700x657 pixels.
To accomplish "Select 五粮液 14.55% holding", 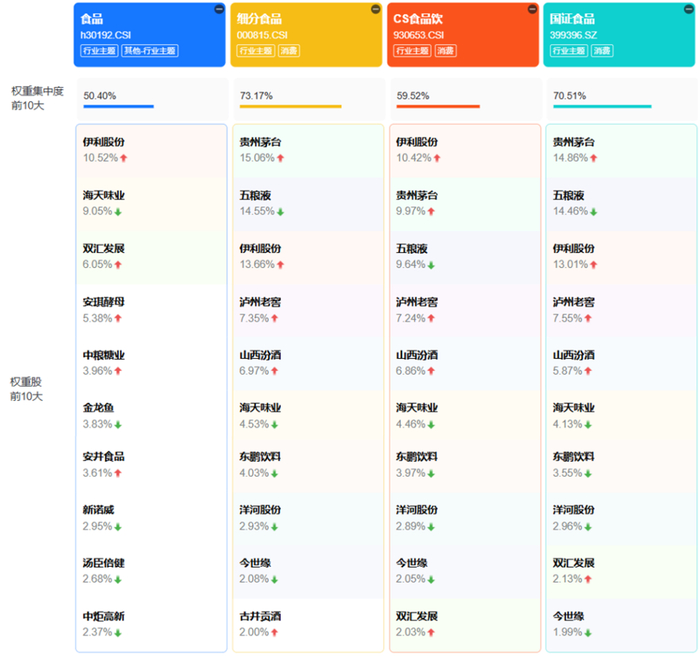I will [308, 204].
